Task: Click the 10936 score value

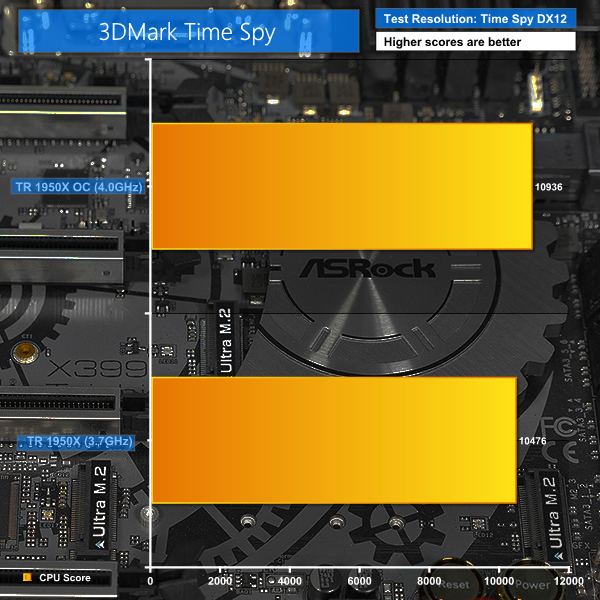Action: pos(549,187)
